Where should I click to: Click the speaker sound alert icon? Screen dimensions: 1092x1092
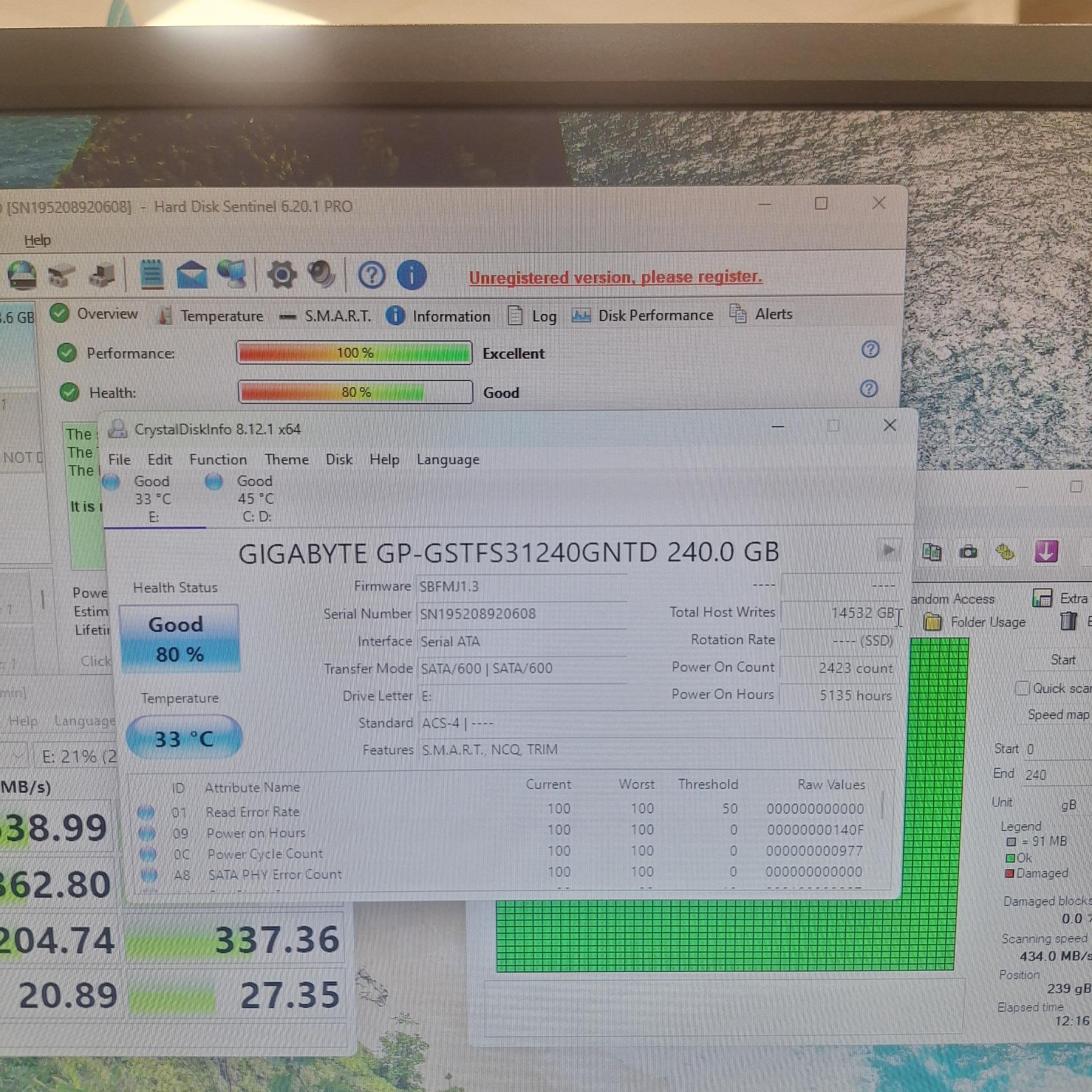(x=322, y=274)
